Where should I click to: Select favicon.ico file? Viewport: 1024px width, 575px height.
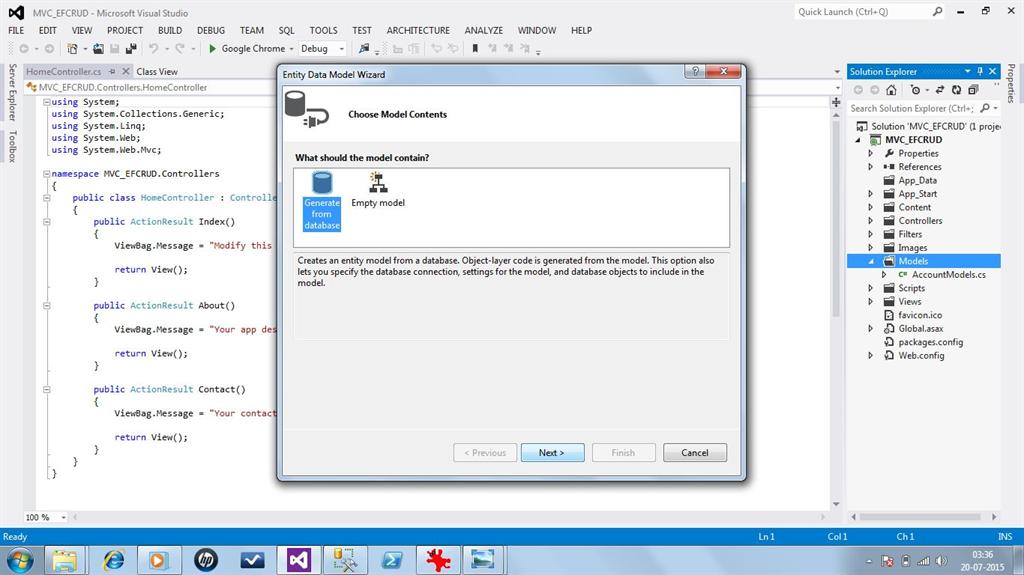point(920,315)
